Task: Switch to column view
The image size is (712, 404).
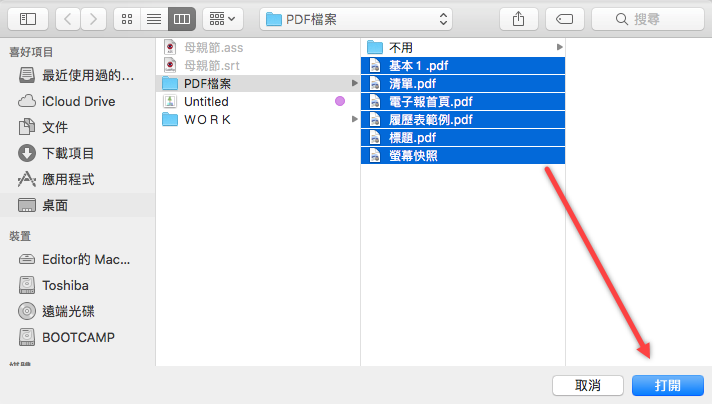Action: (x=182, y=19)
